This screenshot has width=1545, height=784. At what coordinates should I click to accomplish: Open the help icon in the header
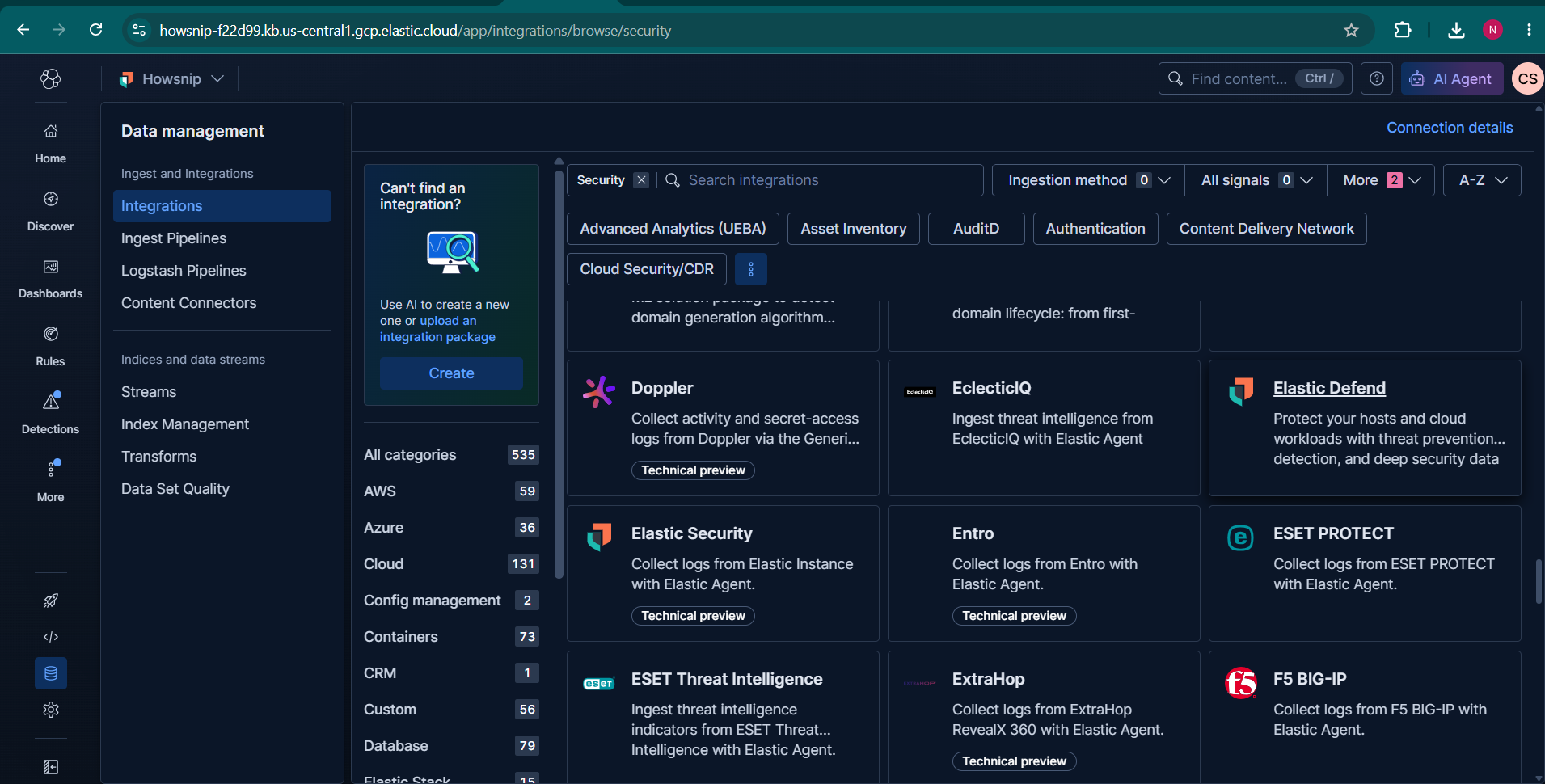(1377, 78)
